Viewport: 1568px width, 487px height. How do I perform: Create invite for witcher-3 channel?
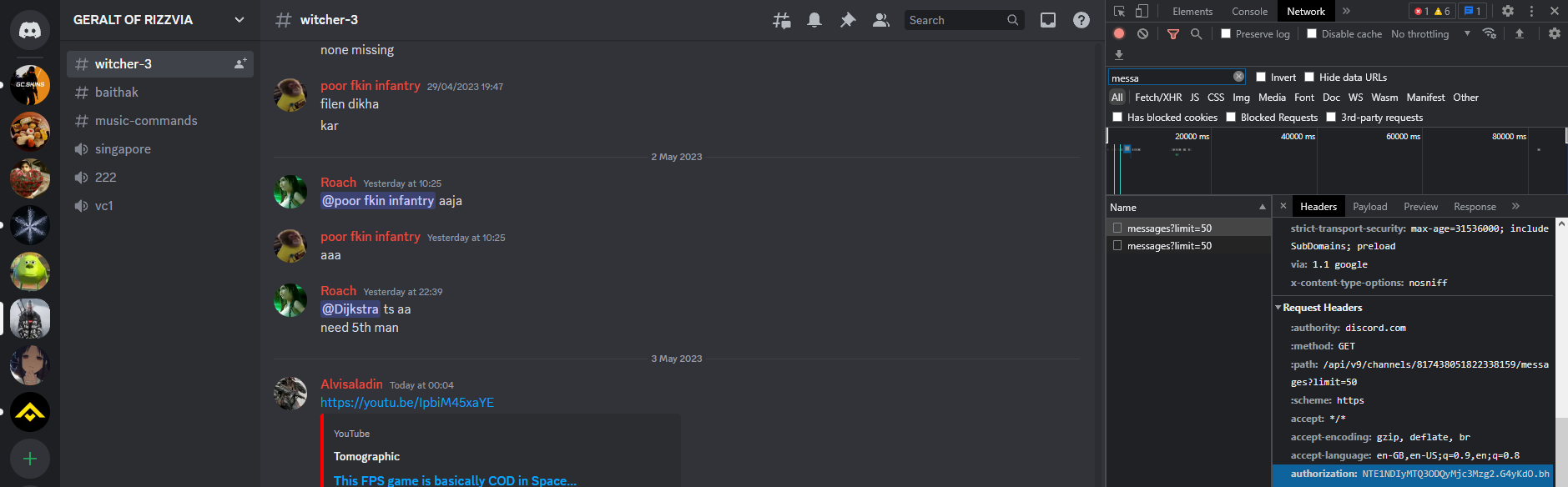[x=240, y=63]
